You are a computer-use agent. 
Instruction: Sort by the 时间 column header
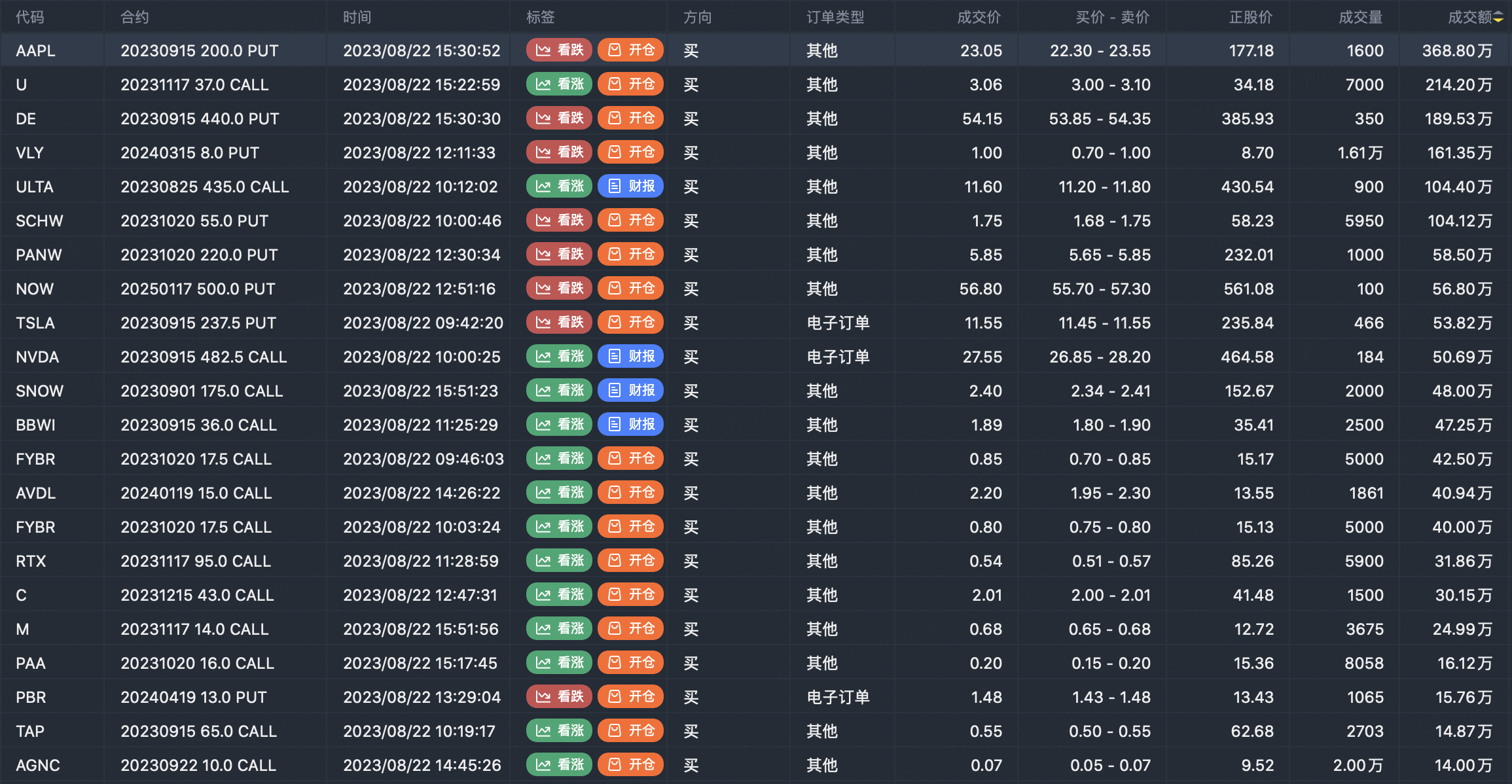[357, 18]
